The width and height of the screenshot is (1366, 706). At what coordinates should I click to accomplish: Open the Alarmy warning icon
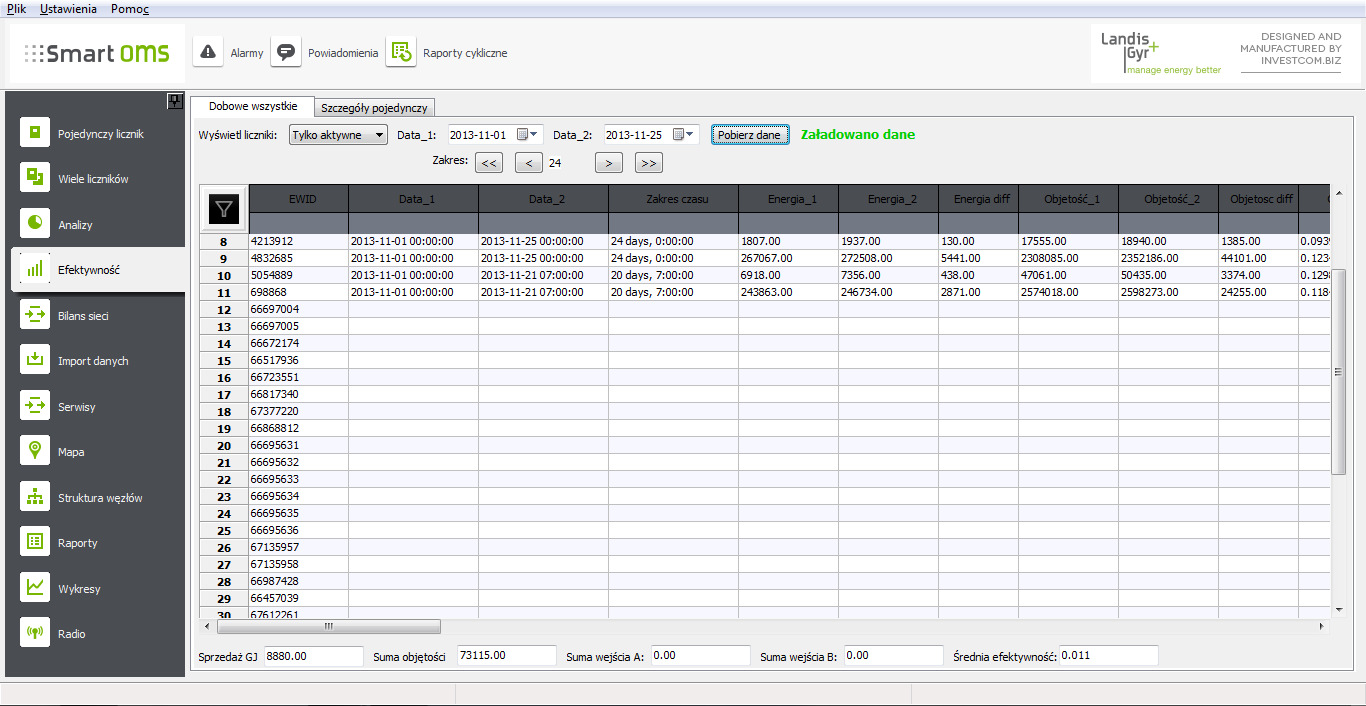(x=208, y=52)
